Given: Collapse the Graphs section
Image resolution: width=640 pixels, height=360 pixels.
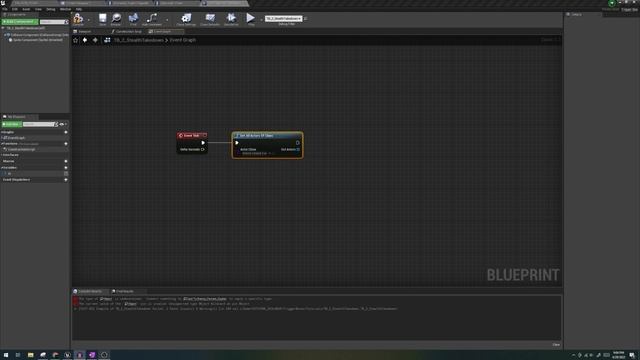Looking at the screenshot, I should (2, 132).
